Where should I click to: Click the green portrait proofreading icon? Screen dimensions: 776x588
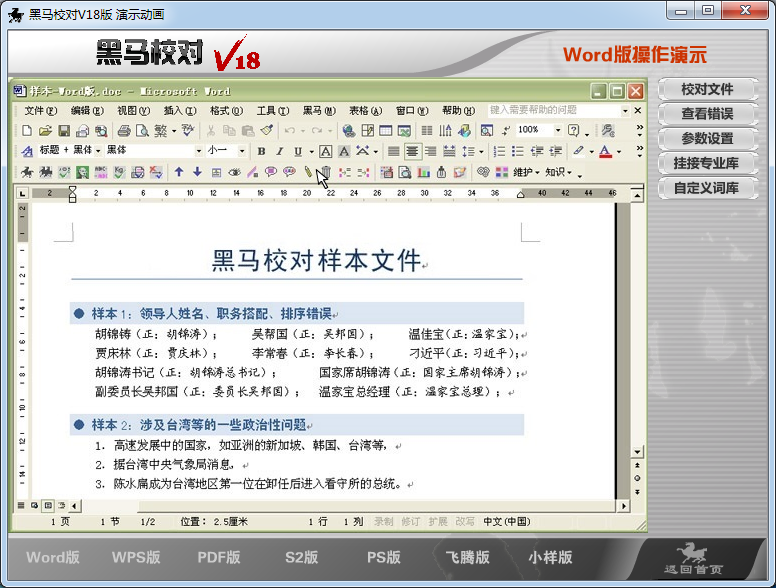point(83,172)
